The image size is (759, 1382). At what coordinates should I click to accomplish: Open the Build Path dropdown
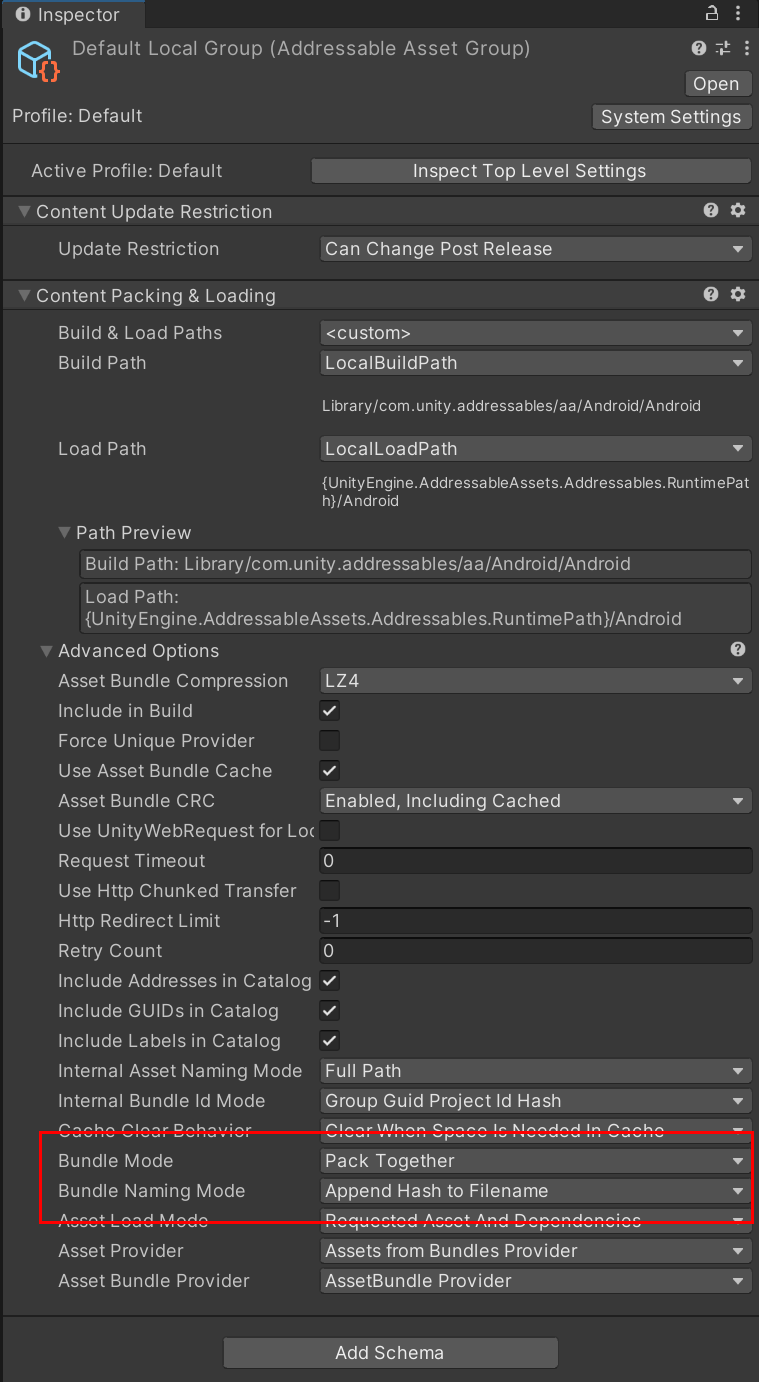coord(535,363)
